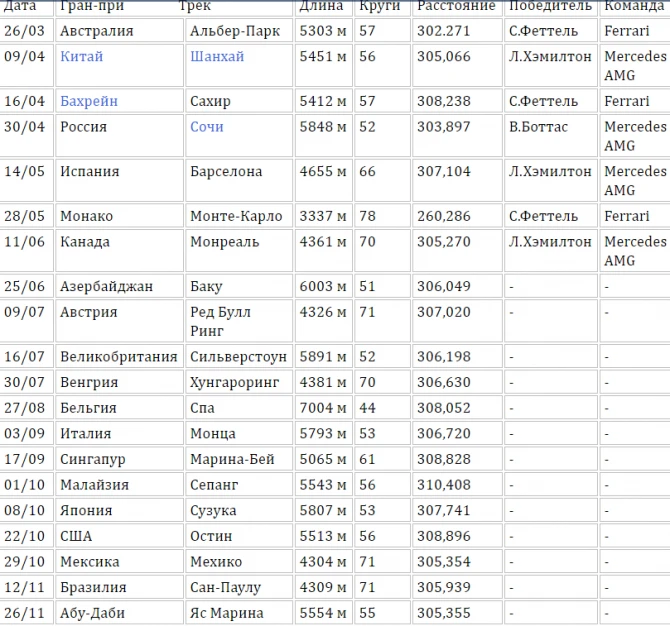Select the 4655 м length value
Screen dimensions: 670x626
323,171
